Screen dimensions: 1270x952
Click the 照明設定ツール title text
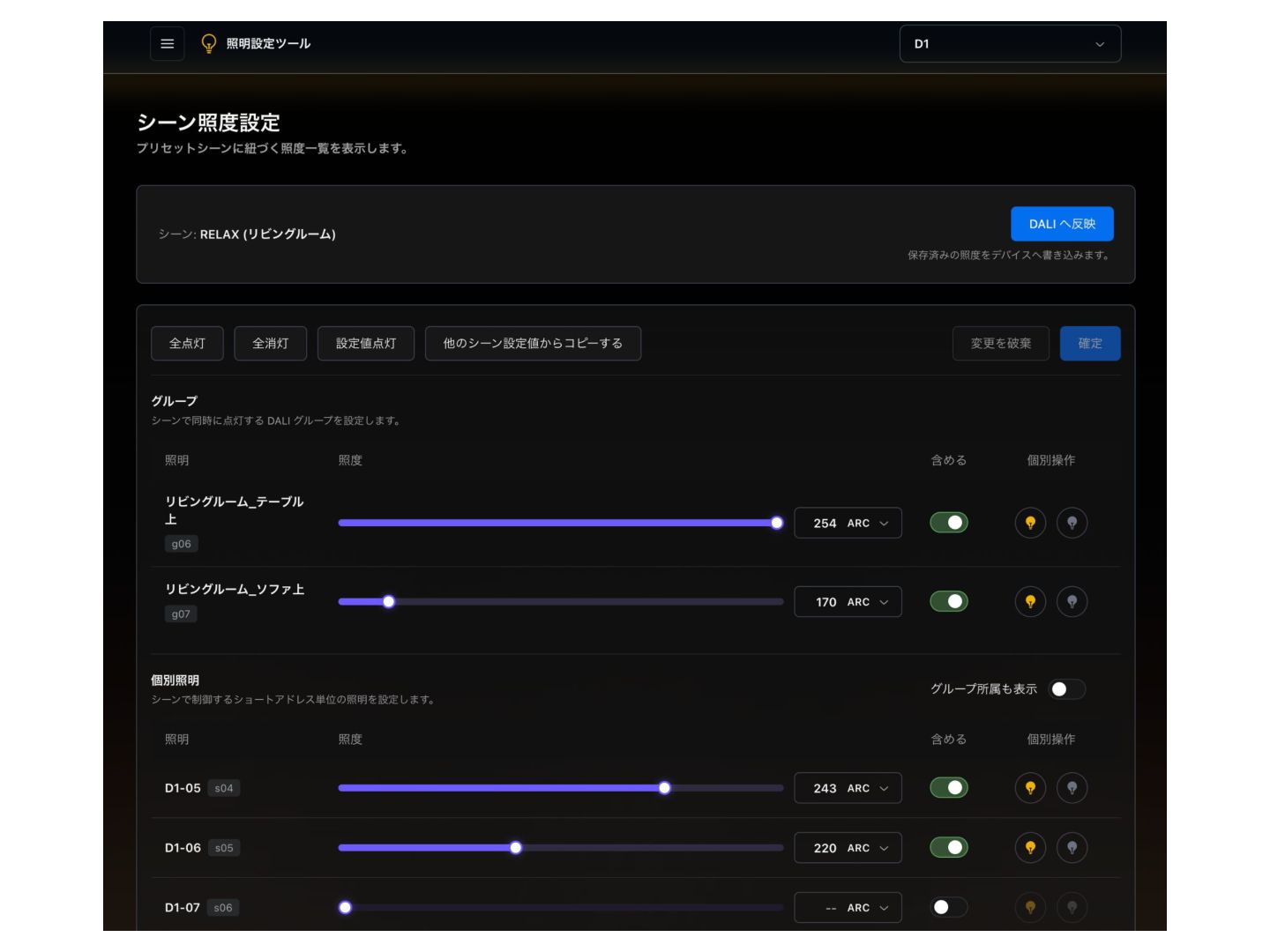pyautogui.click(x=268, y=43)
